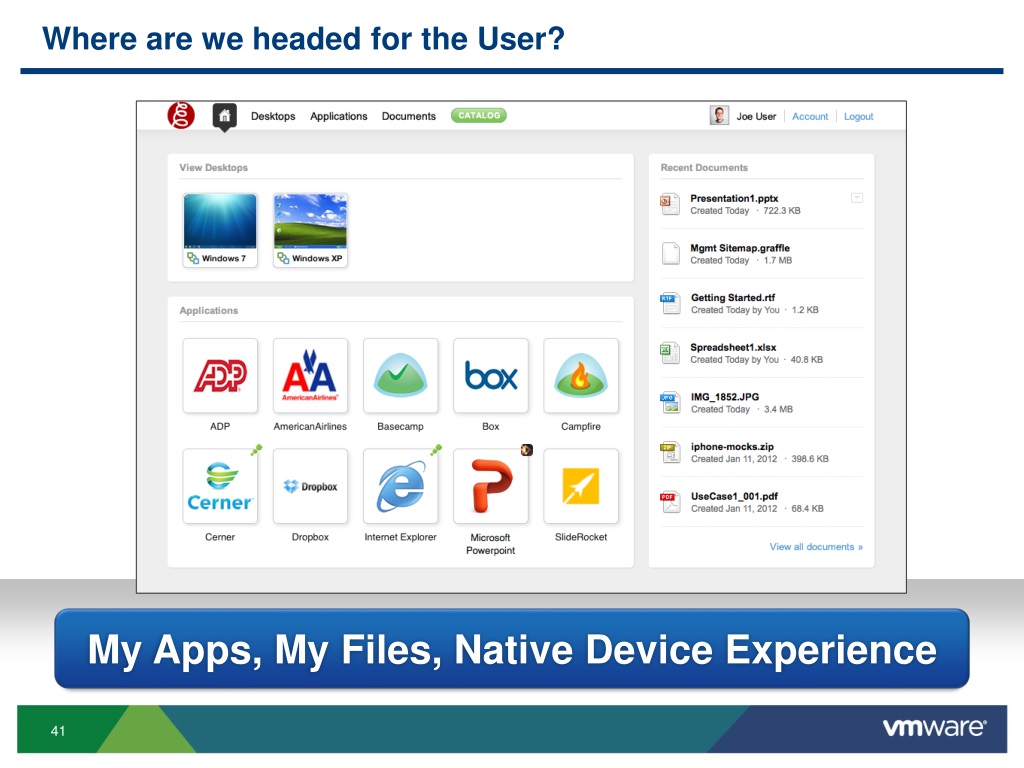Open Microsoft Powerpoint app
Image resolution: width=1024 pixels, height=768 pixels.
click(x=490, y=486)
